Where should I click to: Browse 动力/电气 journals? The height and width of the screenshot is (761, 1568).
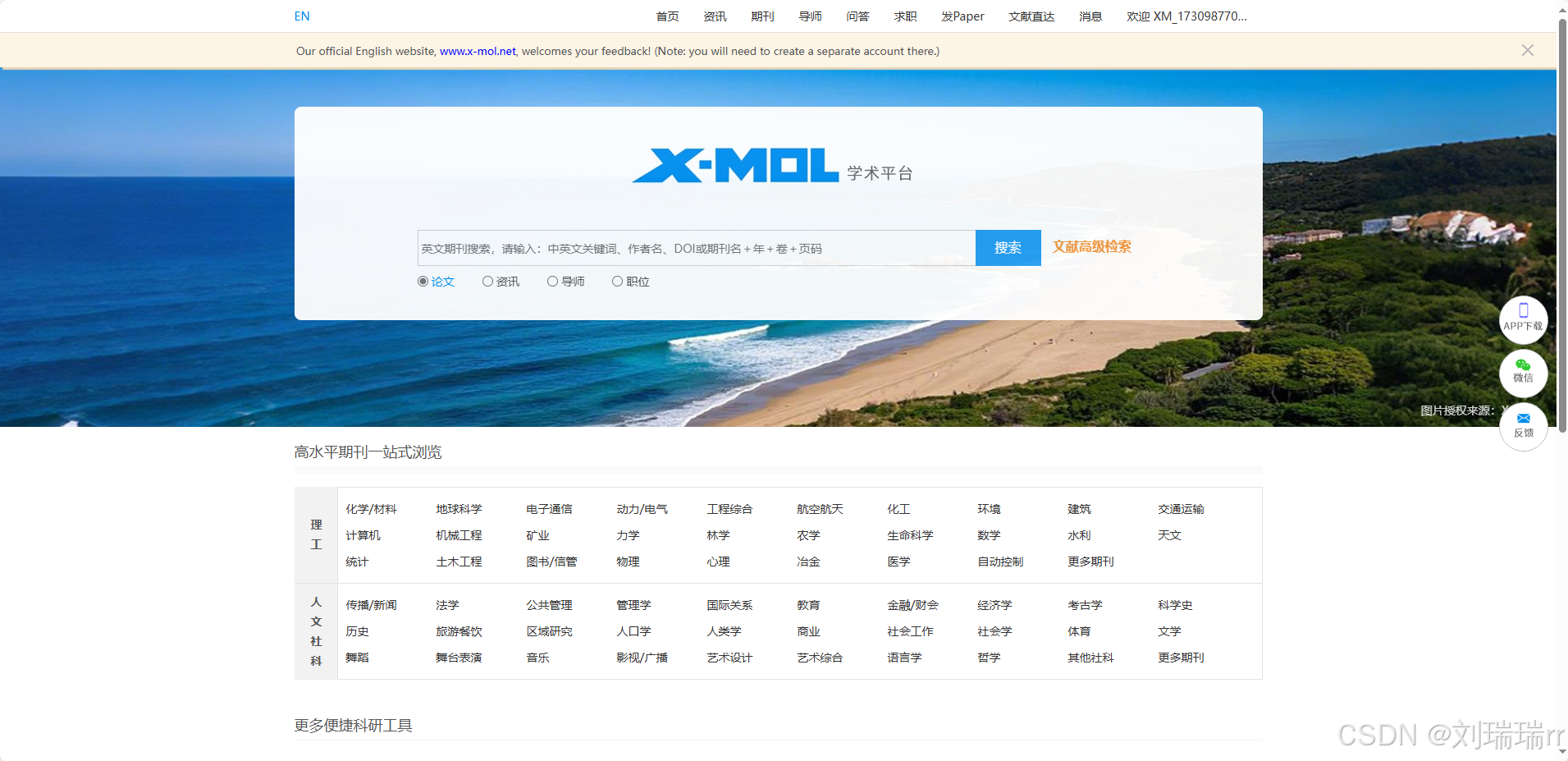(x=642, y=509)
